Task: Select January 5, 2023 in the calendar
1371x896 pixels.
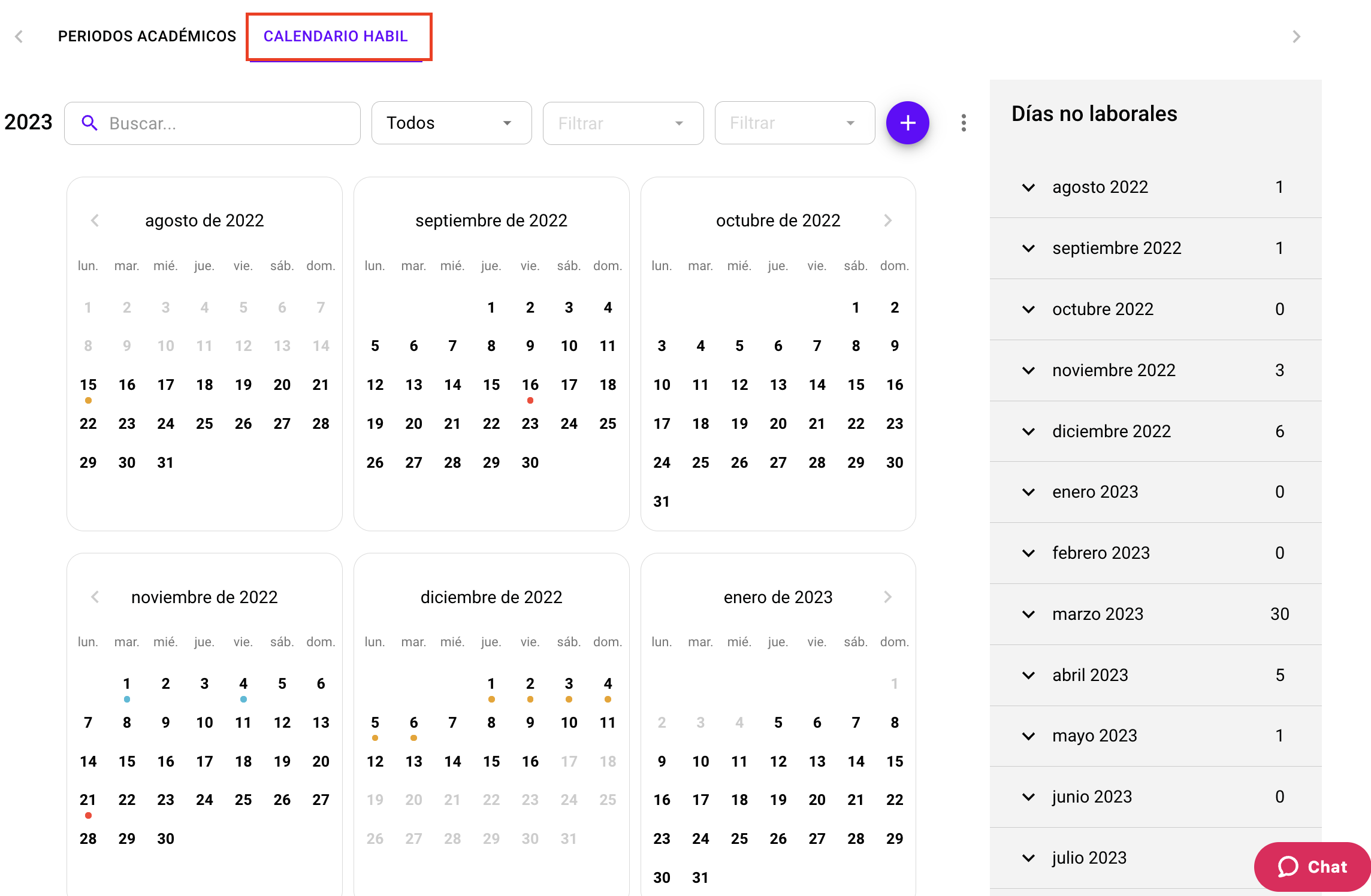Action: coord(778,723)
